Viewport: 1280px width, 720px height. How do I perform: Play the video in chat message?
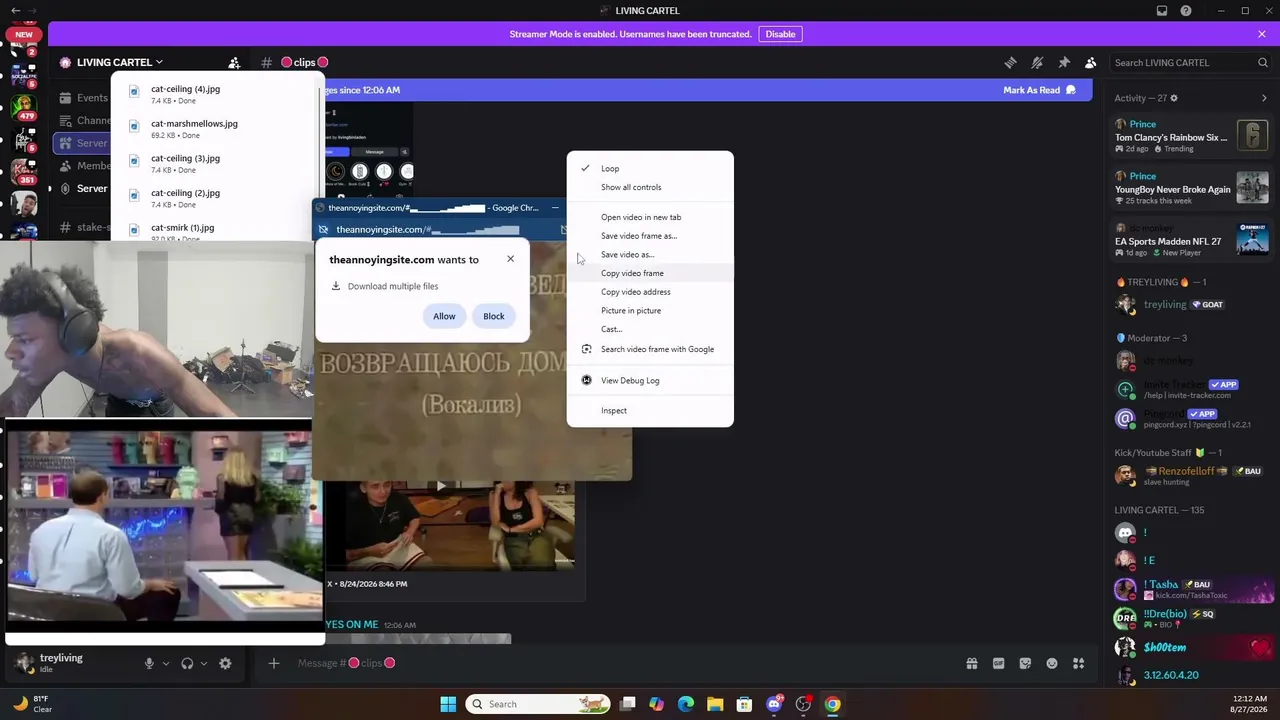[x=441, y=486]
